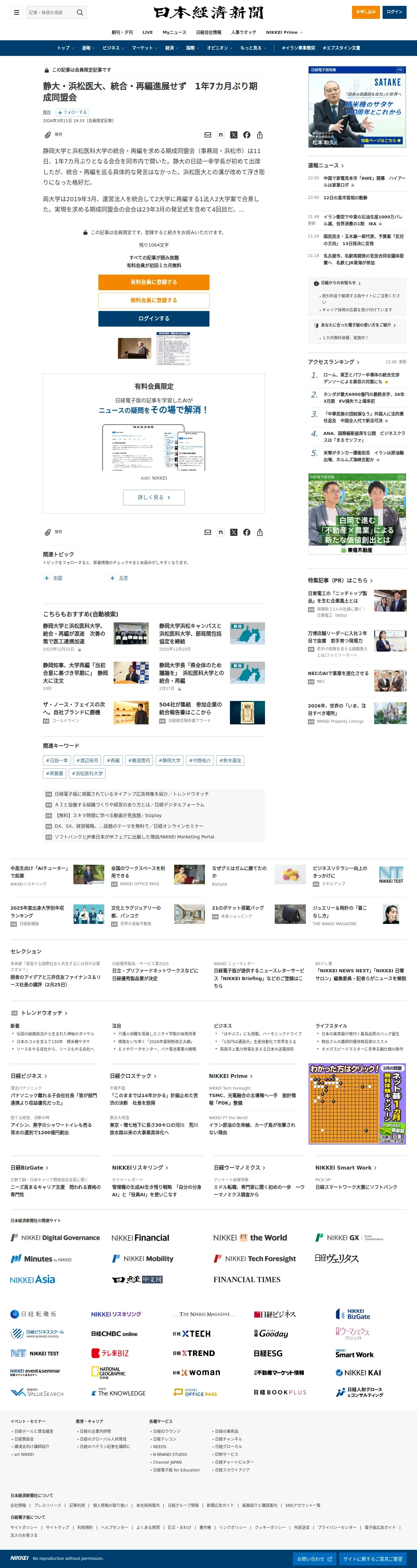The image size is (417, 1568).
Task: Click the orange お申し込み button
Action: tap(366, 12)
